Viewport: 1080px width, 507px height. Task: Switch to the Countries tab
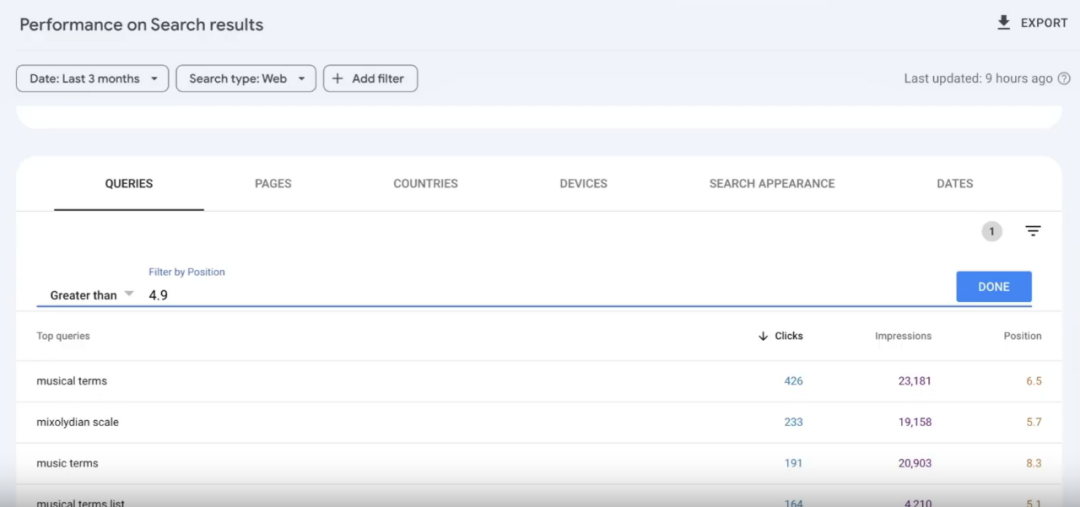(x=425, y=184)
